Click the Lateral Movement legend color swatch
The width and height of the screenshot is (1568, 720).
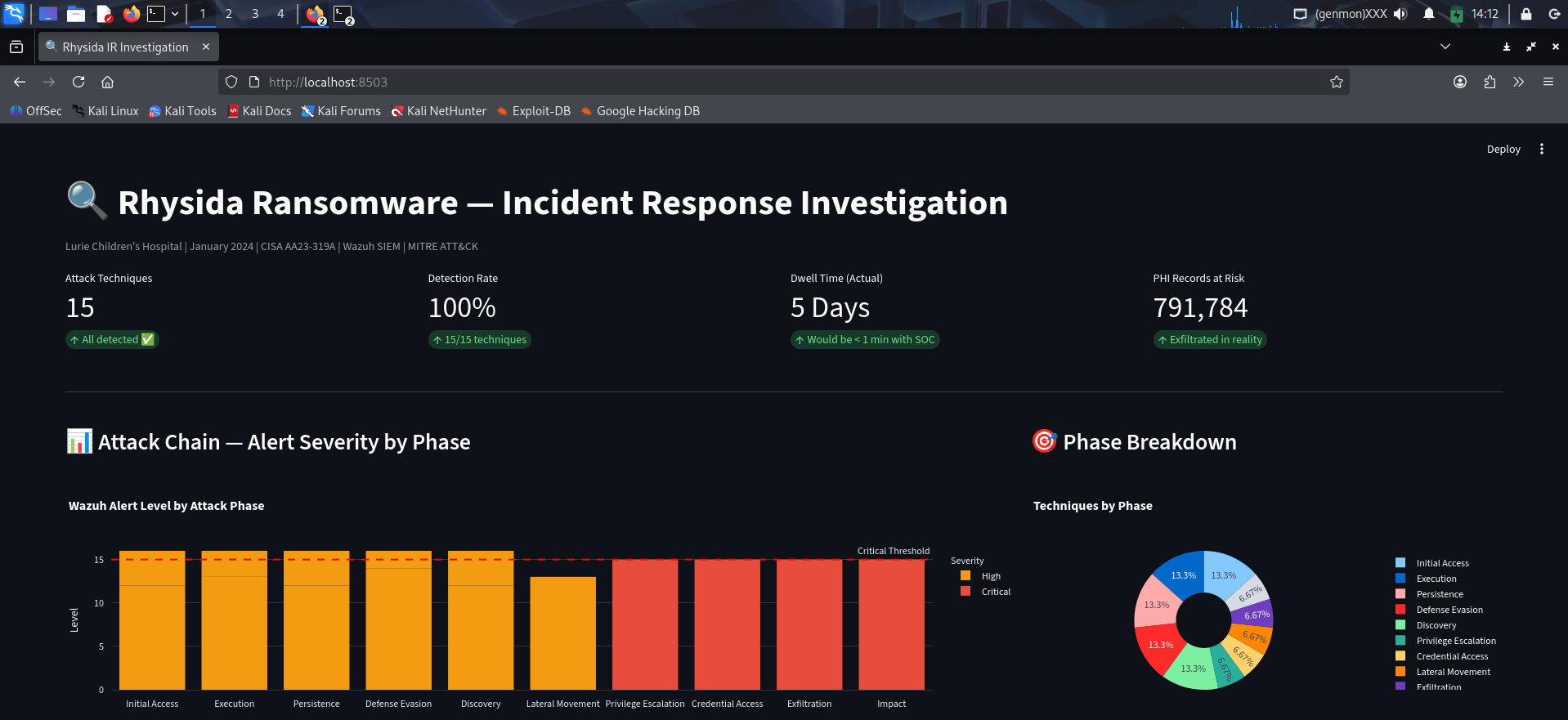[x=1400, y=672]
